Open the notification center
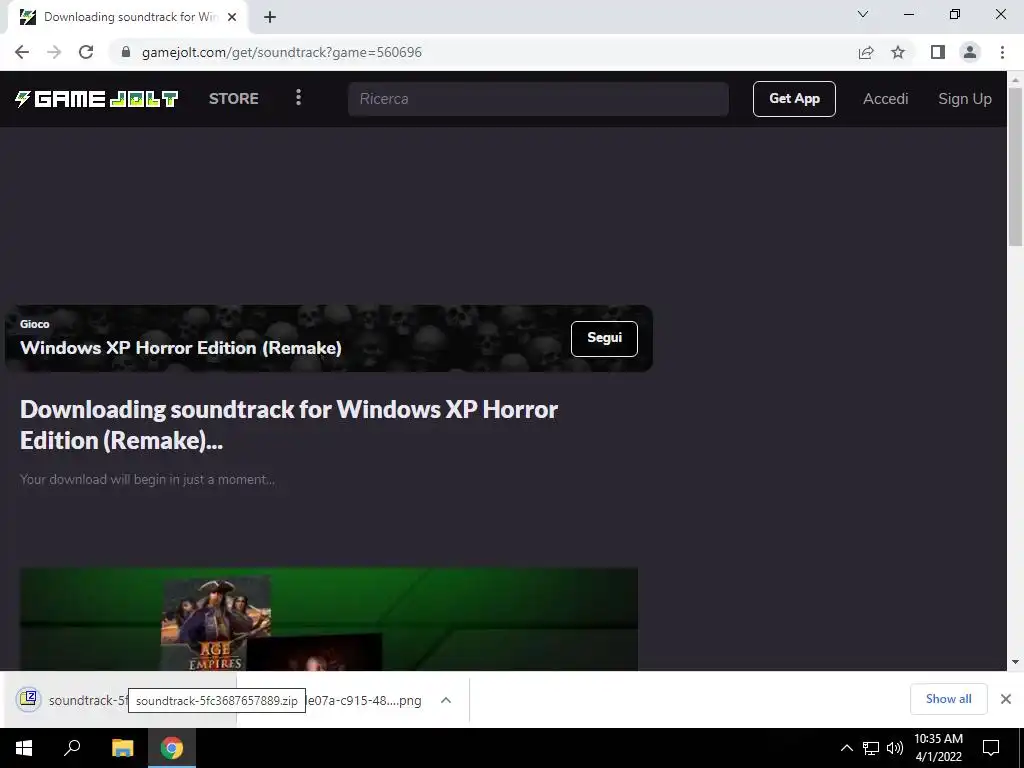 (991, 748)
